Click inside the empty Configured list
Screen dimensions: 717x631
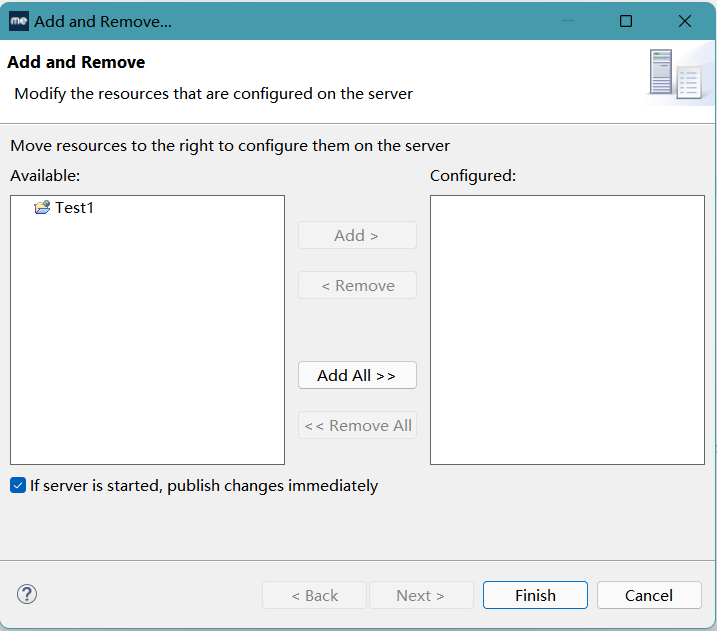pyautogui.click(x=567, y=330)
